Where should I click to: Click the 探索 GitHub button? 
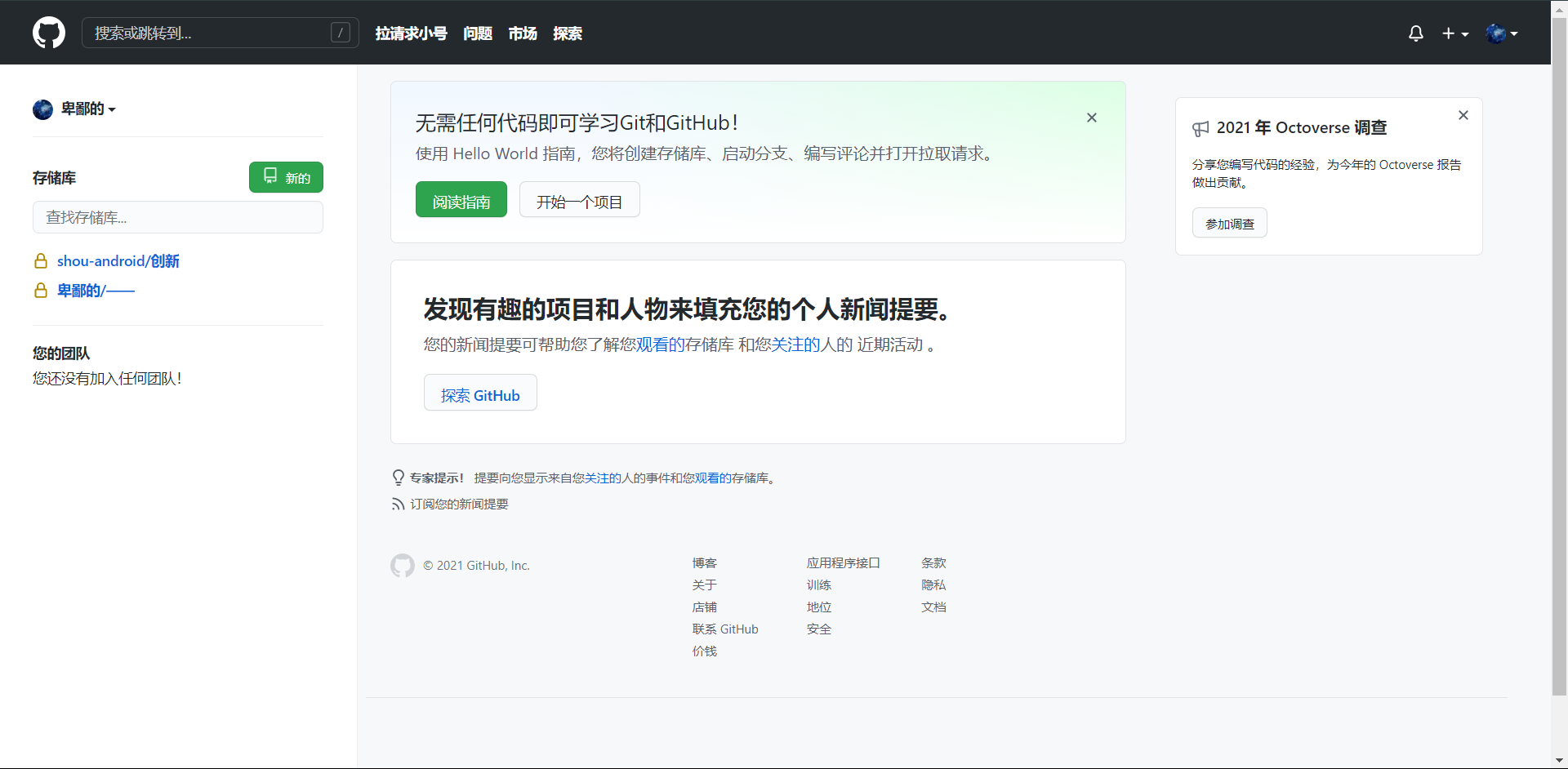(x=480, y=393)
